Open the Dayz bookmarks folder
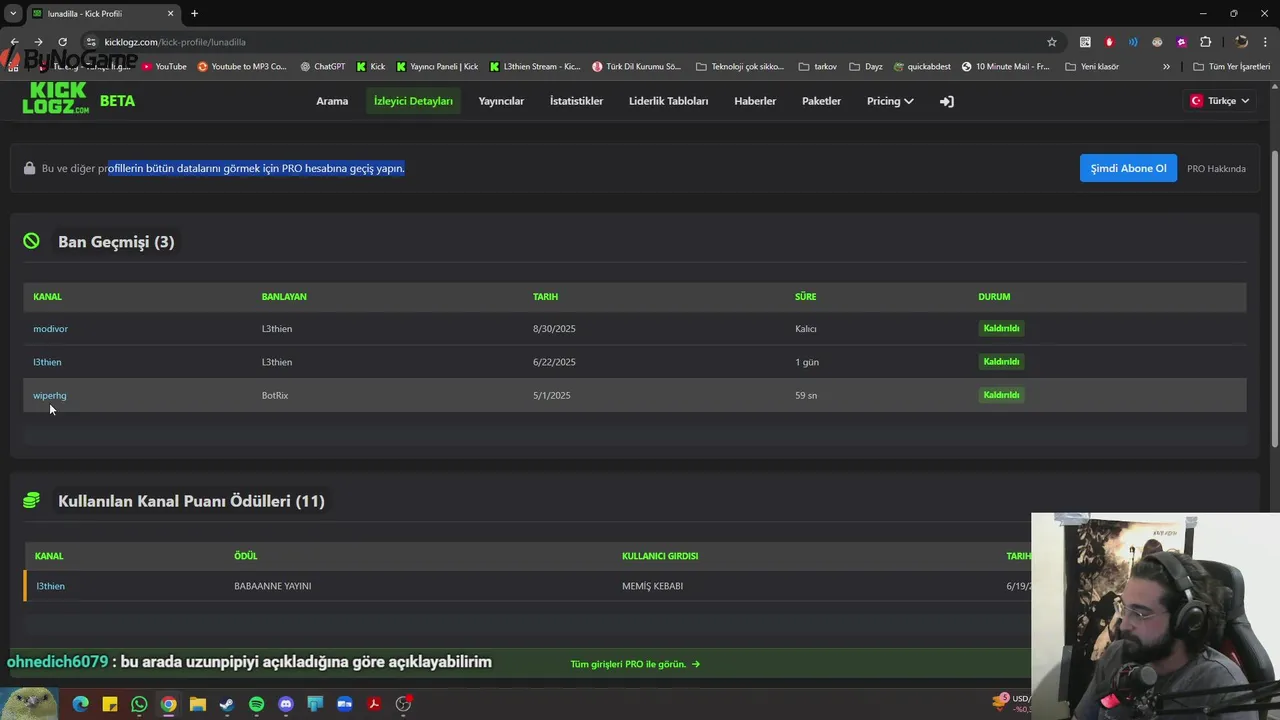The width and height of the screenshot is (1280, 720). 866,67
